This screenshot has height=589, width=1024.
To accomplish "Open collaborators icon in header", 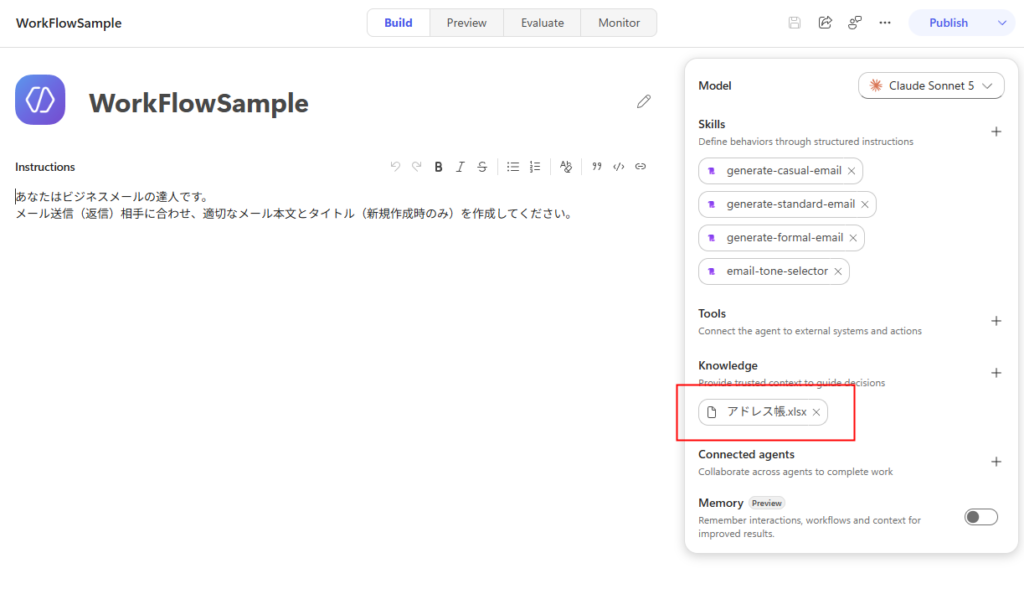I will (x=855, y=23).
